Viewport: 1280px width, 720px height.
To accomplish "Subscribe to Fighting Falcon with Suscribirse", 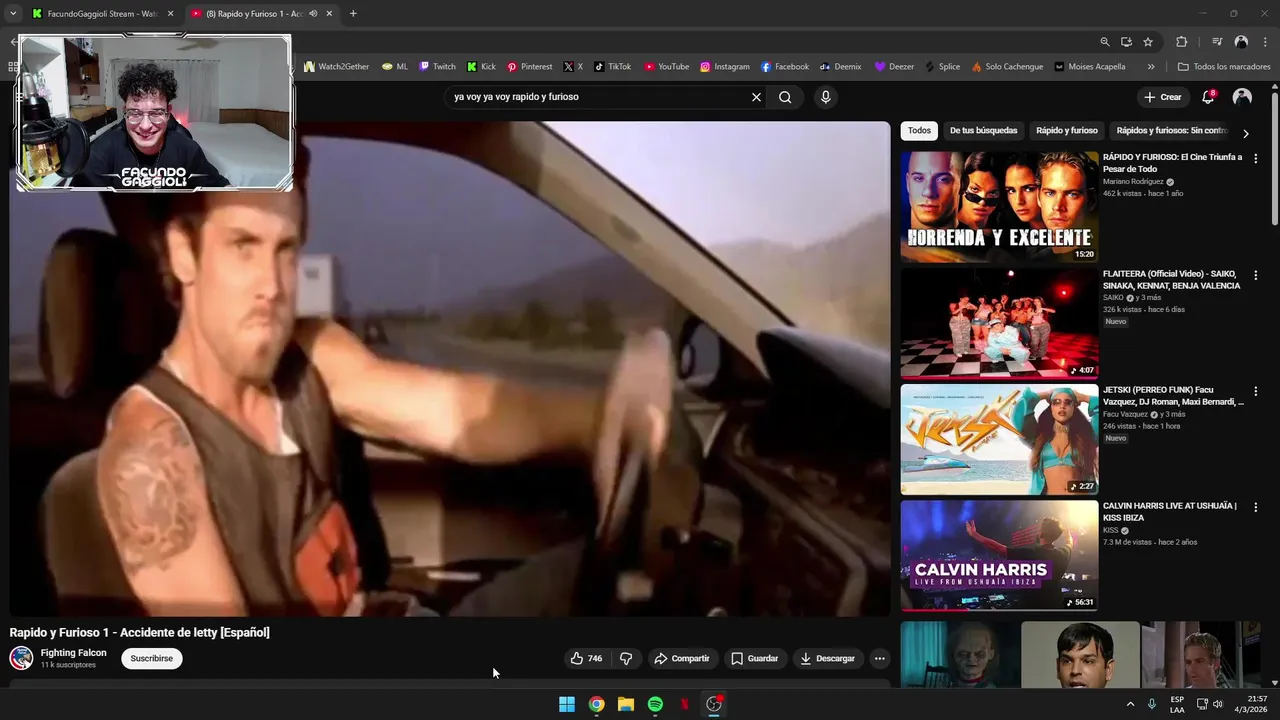I will 152,658.
